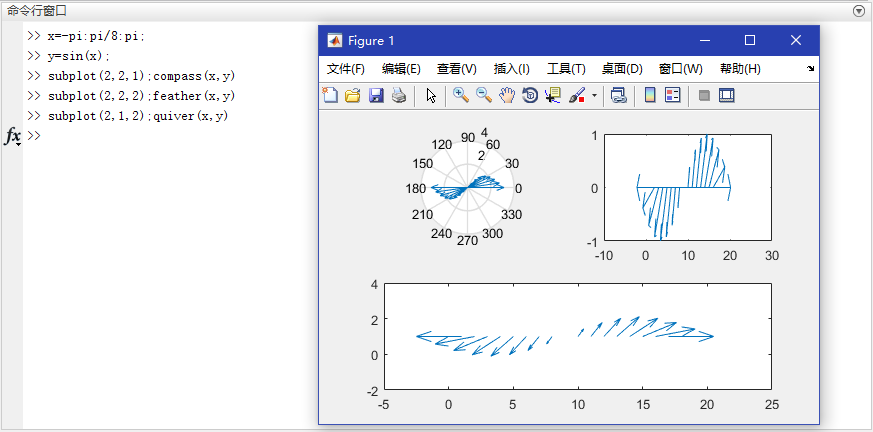Close the Figure 1 window

tap(796, 40)
